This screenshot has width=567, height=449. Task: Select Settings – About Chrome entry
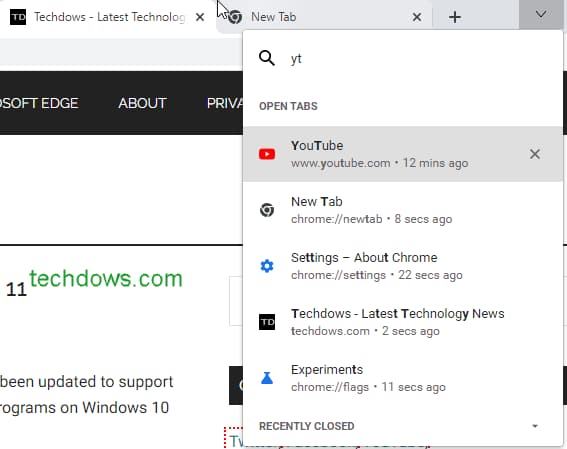click(x=403, y=266)
